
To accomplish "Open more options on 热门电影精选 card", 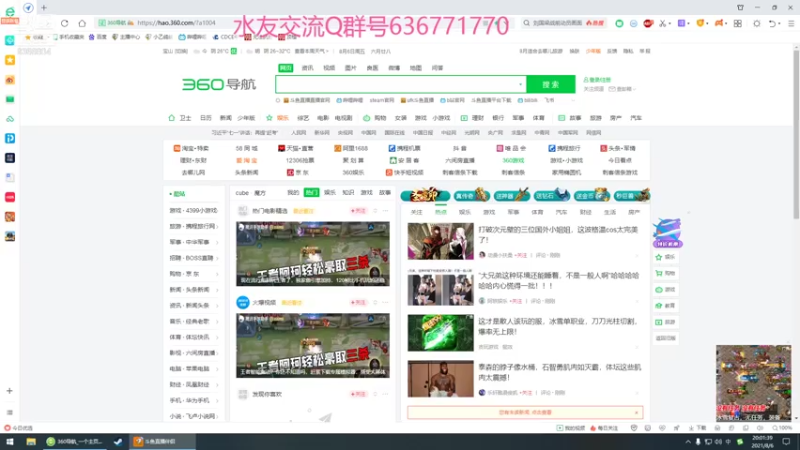I will click(x=386, y=211).
